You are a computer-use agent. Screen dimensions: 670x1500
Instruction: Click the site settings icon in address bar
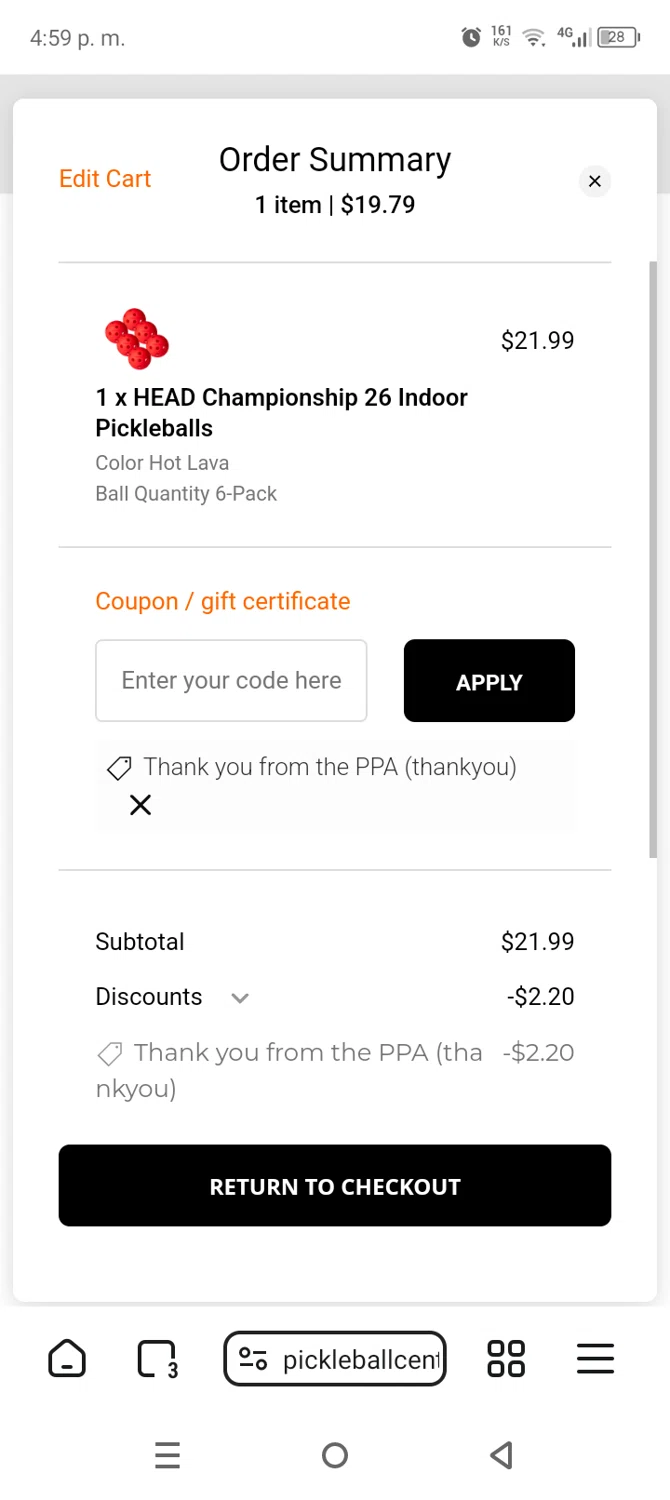(x=254, y=1359)
